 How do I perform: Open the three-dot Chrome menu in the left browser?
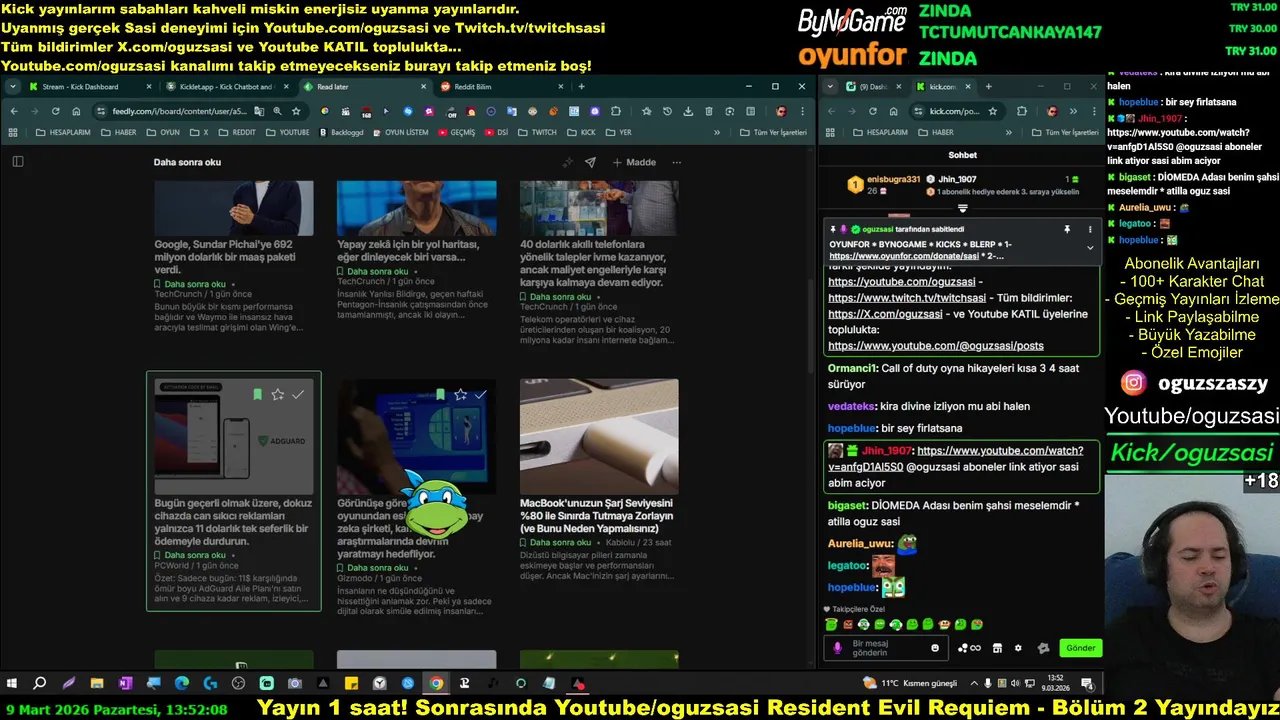802,111
